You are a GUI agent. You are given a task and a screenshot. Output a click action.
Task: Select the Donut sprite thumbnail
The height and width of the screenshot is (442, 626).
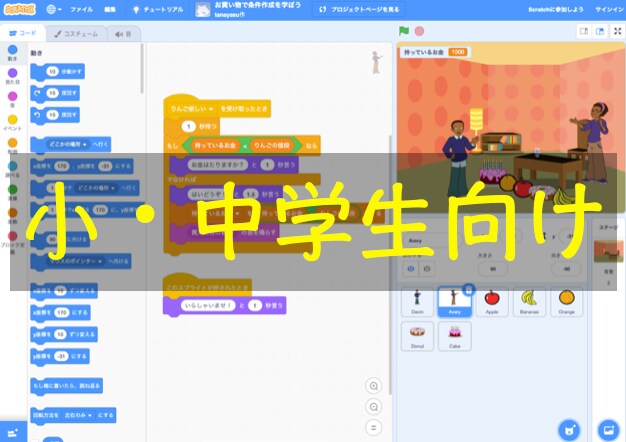coord(417,337)
